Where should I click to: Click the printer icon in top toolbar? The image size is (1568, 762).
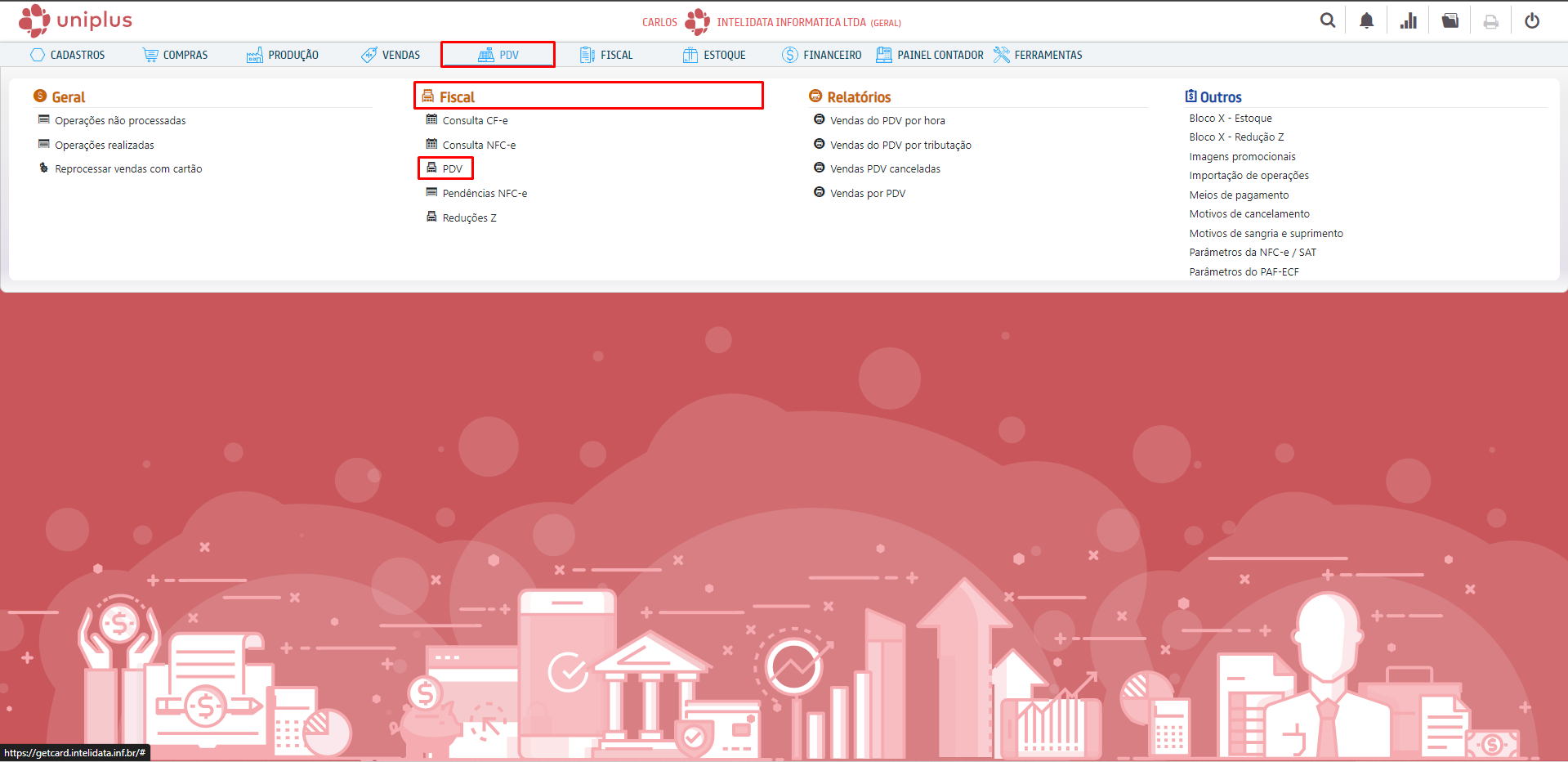click(1490, 21)
